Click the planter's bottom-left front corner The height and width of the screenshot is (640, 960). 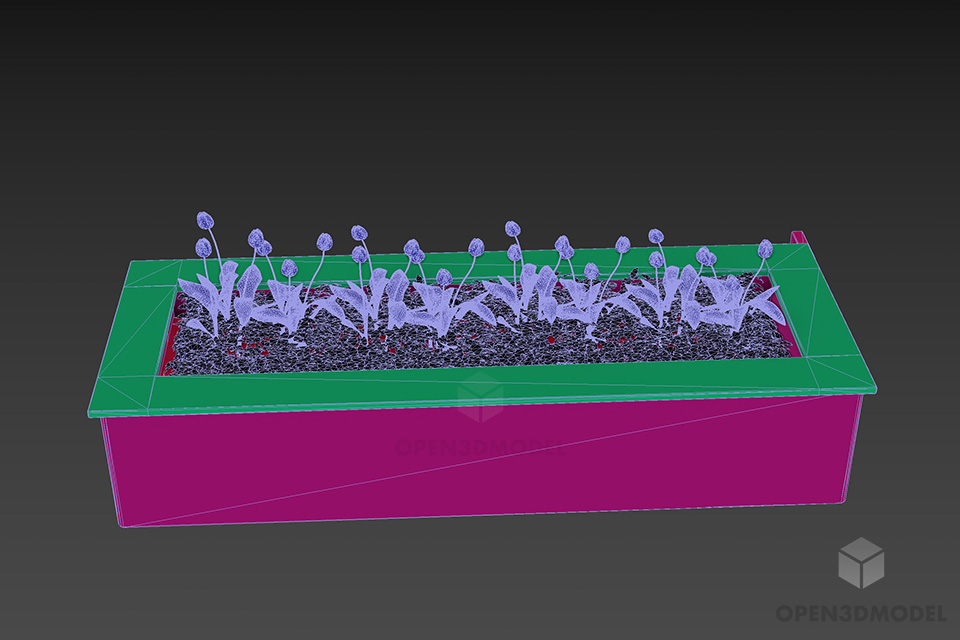tap(122, 523)
